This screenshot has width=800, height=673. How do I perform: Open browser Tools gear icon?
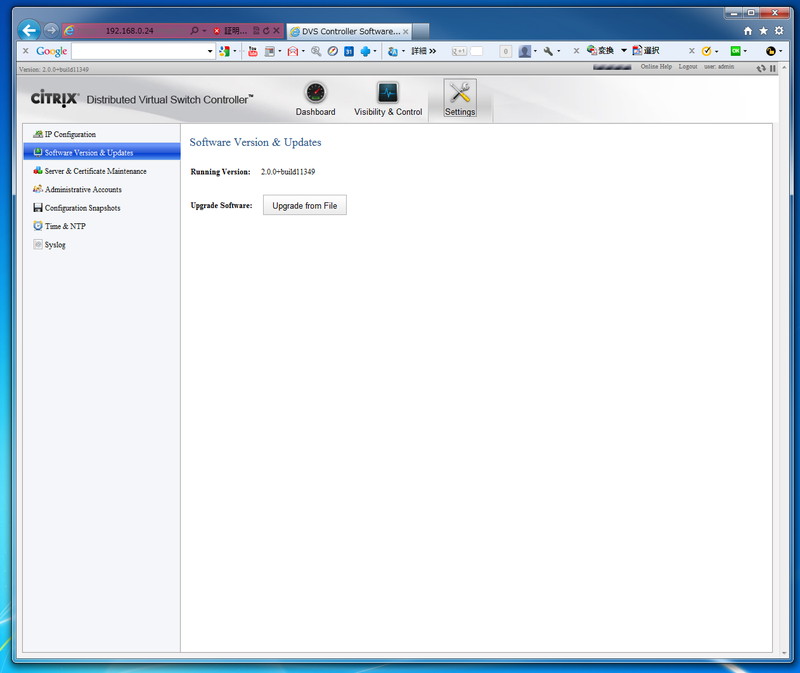click(779, 31)
